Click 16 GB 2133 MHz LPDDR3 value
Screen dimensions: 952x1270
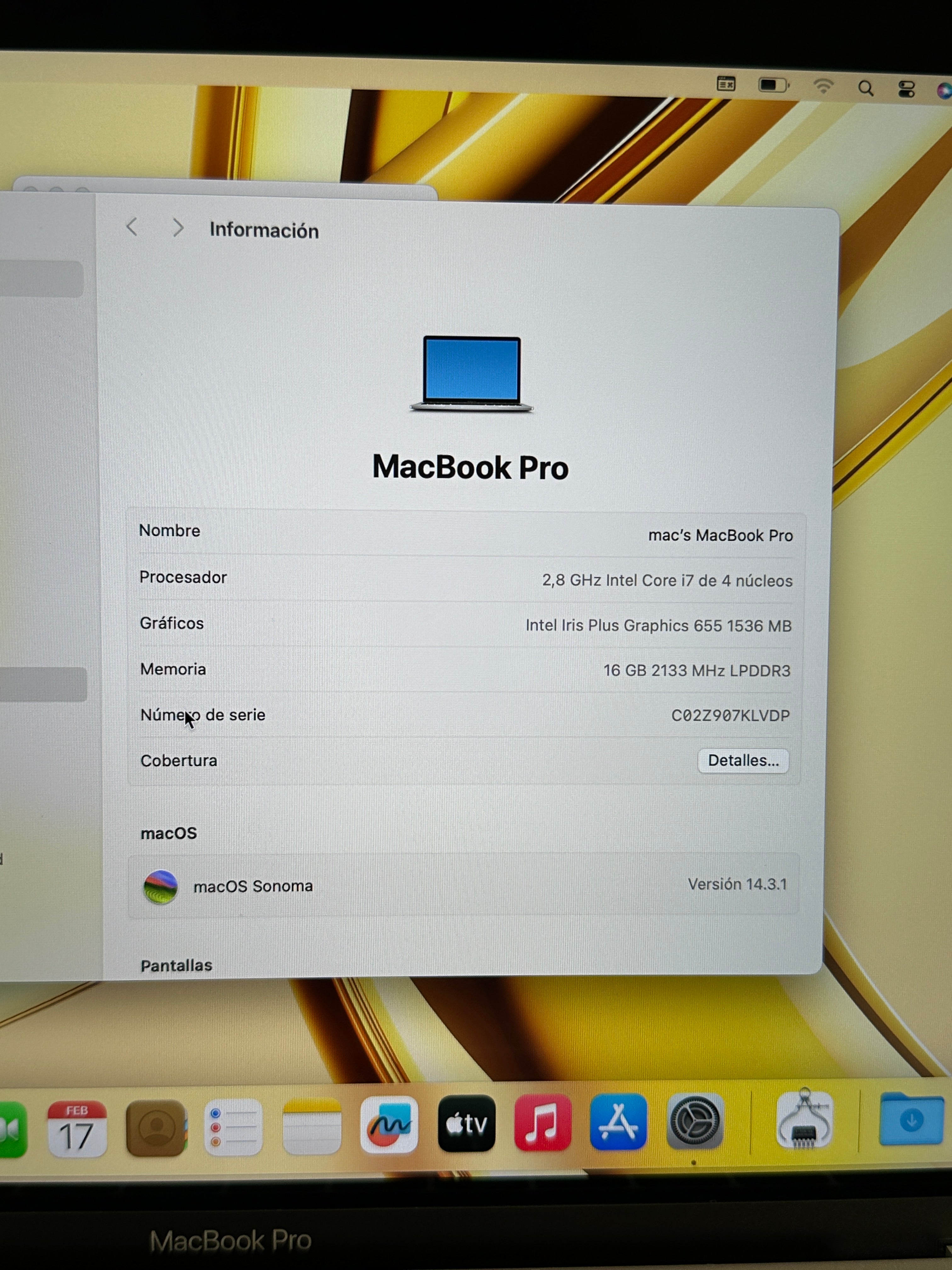tap(697, 671)
